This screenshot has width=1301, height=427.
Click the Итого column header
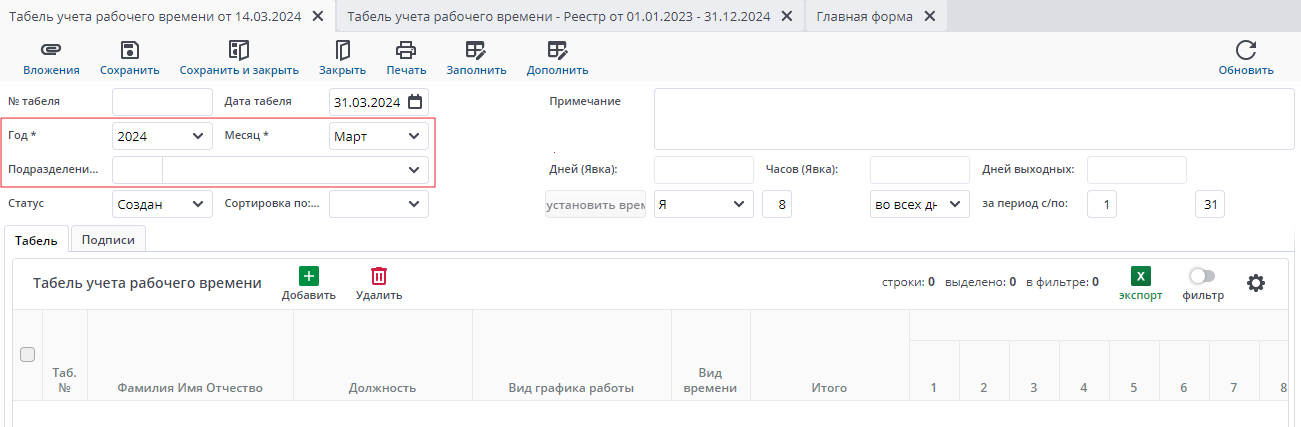point(829,355)
